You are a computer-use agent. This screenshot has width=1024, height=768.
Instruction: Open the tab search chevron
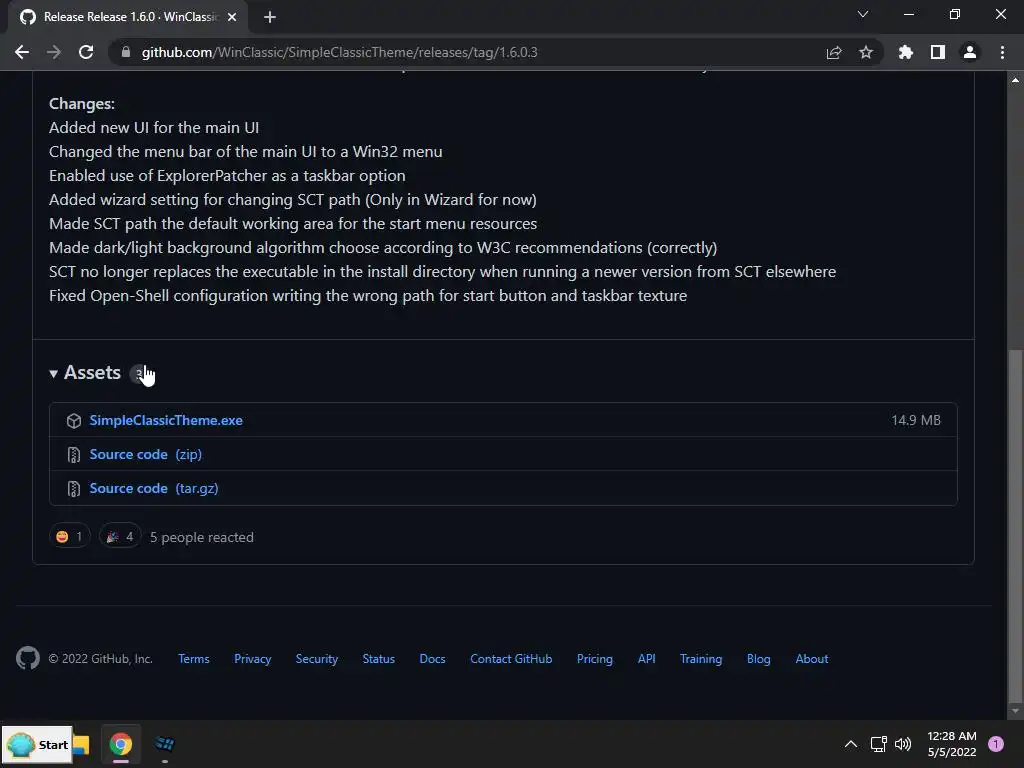coord(863,14)
